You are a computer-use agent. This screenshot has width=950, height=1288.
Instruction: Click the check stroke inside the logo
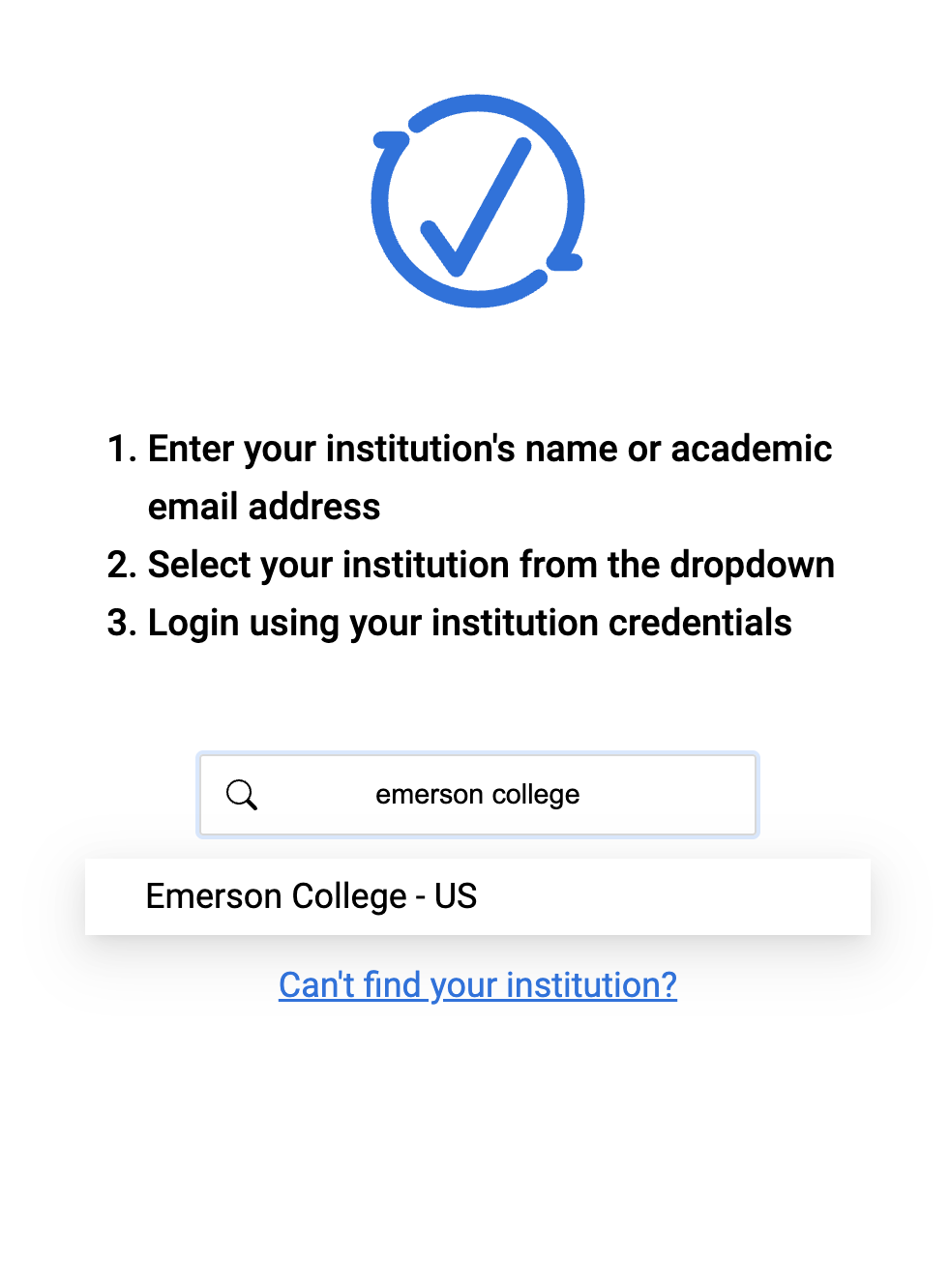tap(476, 207)
